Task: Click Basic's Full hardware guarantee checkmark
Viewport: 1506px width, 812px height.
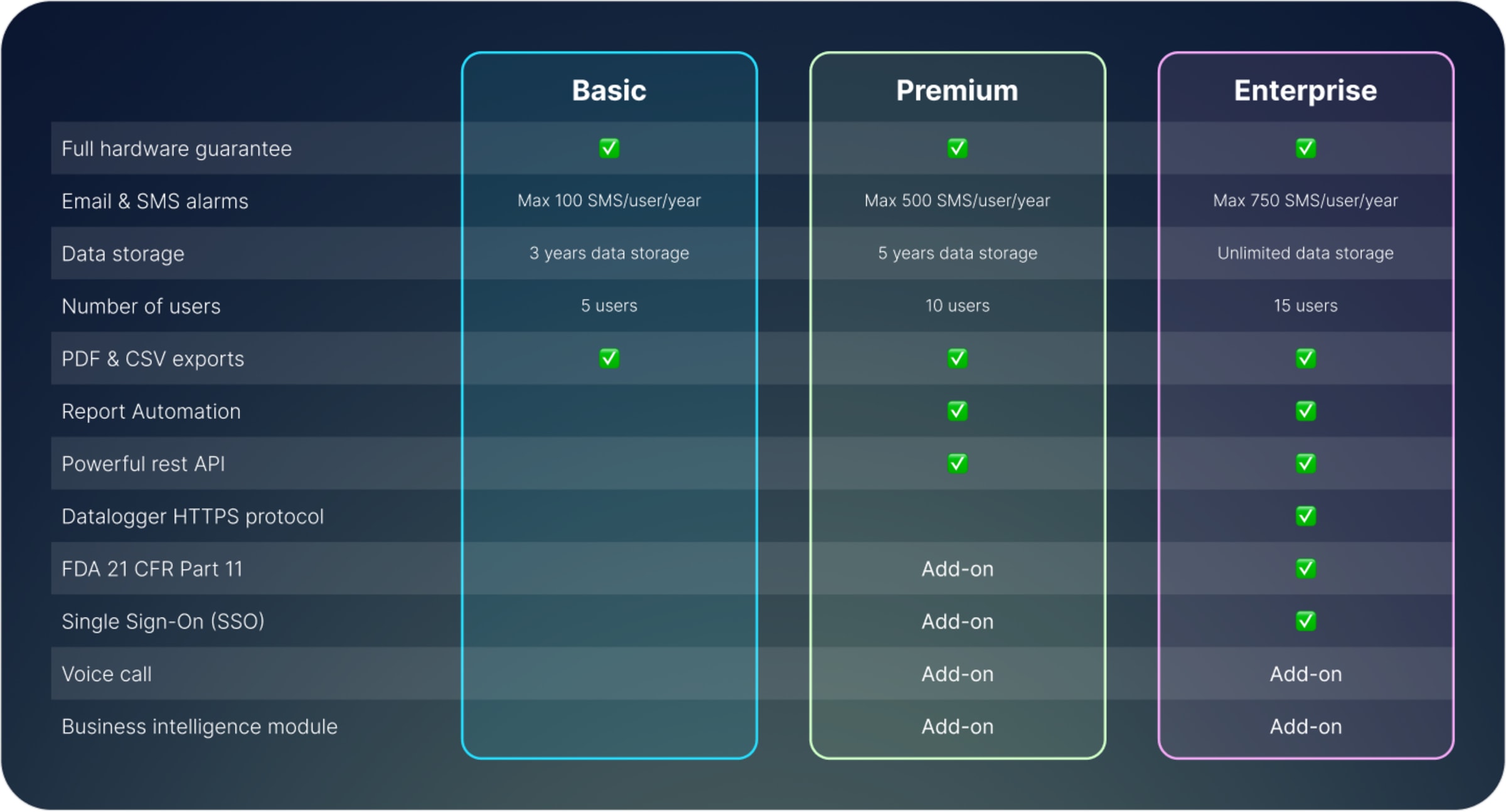Action: [x=609, y=148]
